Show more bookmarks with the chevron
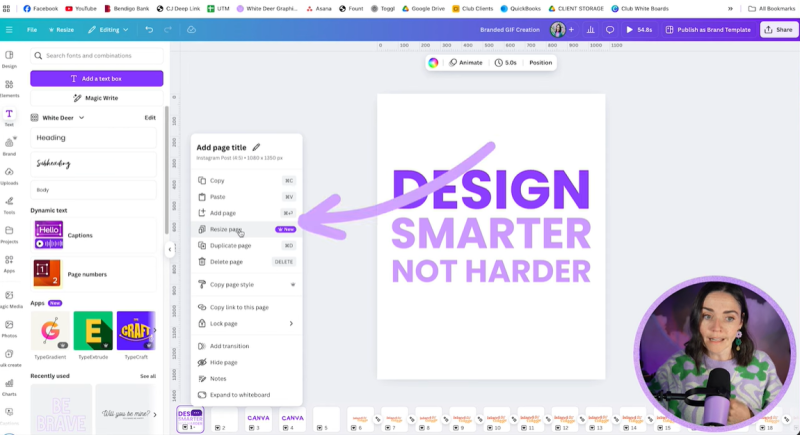 point(730,9)
